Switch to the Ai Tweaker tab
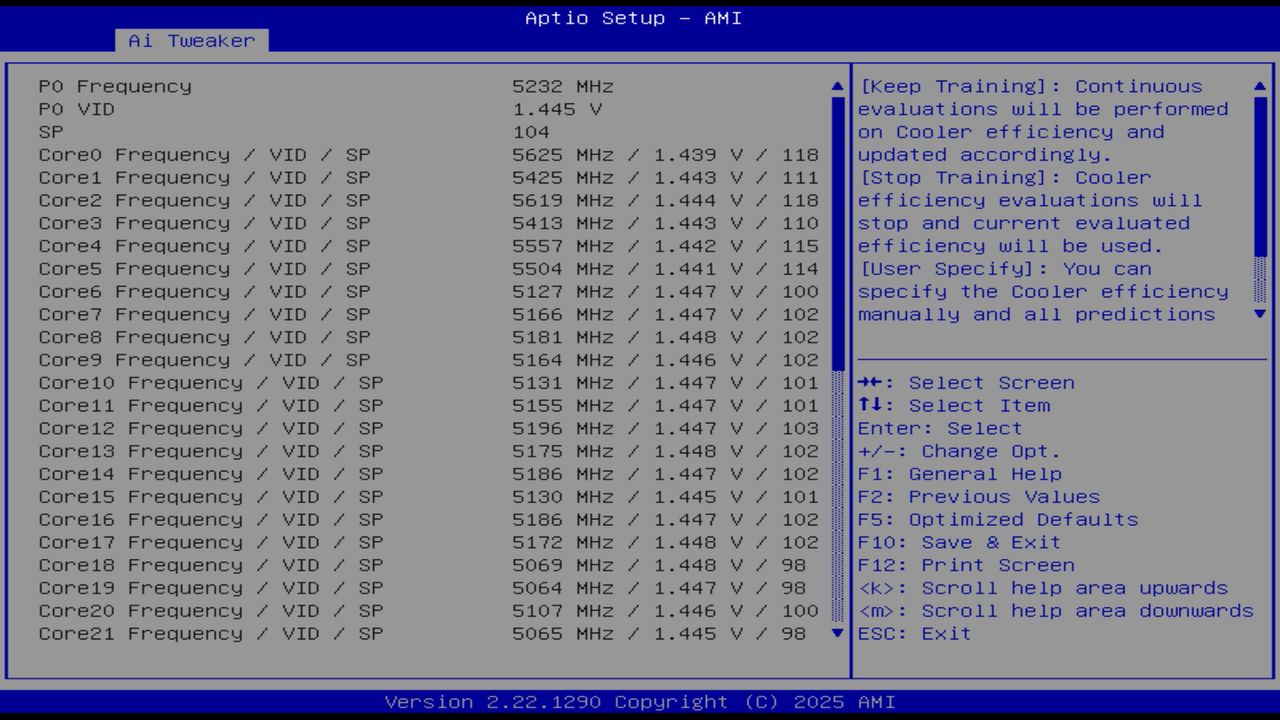The width and height of the screenshot is (1280, 720). pos(194,41)
